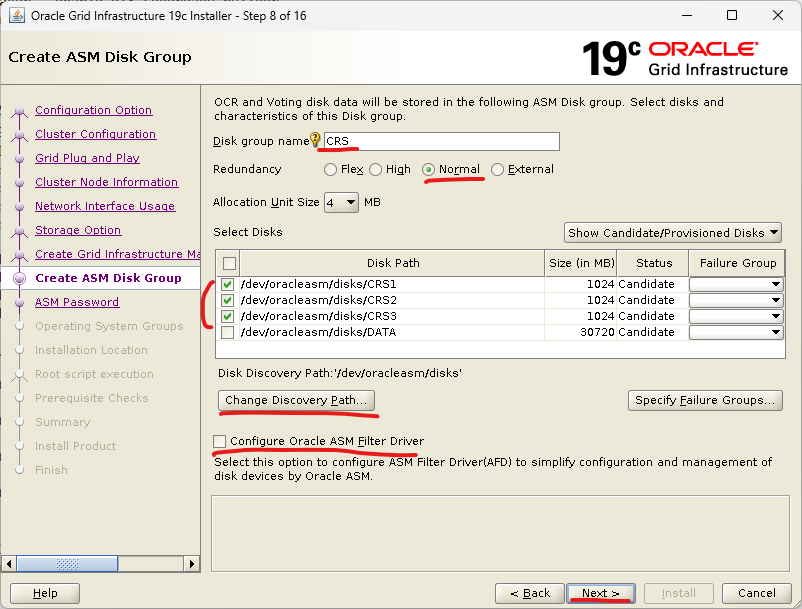Click Change Discovery Path button
This screenshot has height=609, width=802.
tap(296, 400)
